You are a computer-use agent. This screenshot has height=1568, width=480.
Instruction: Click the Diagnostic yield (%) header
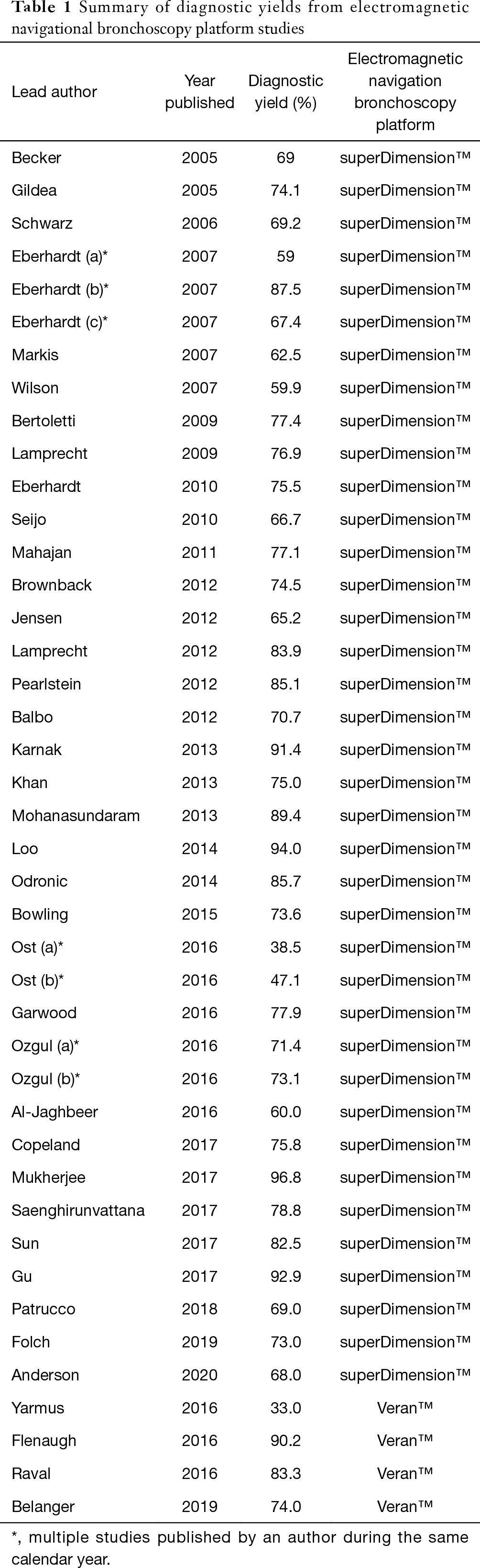coord(285,92)
